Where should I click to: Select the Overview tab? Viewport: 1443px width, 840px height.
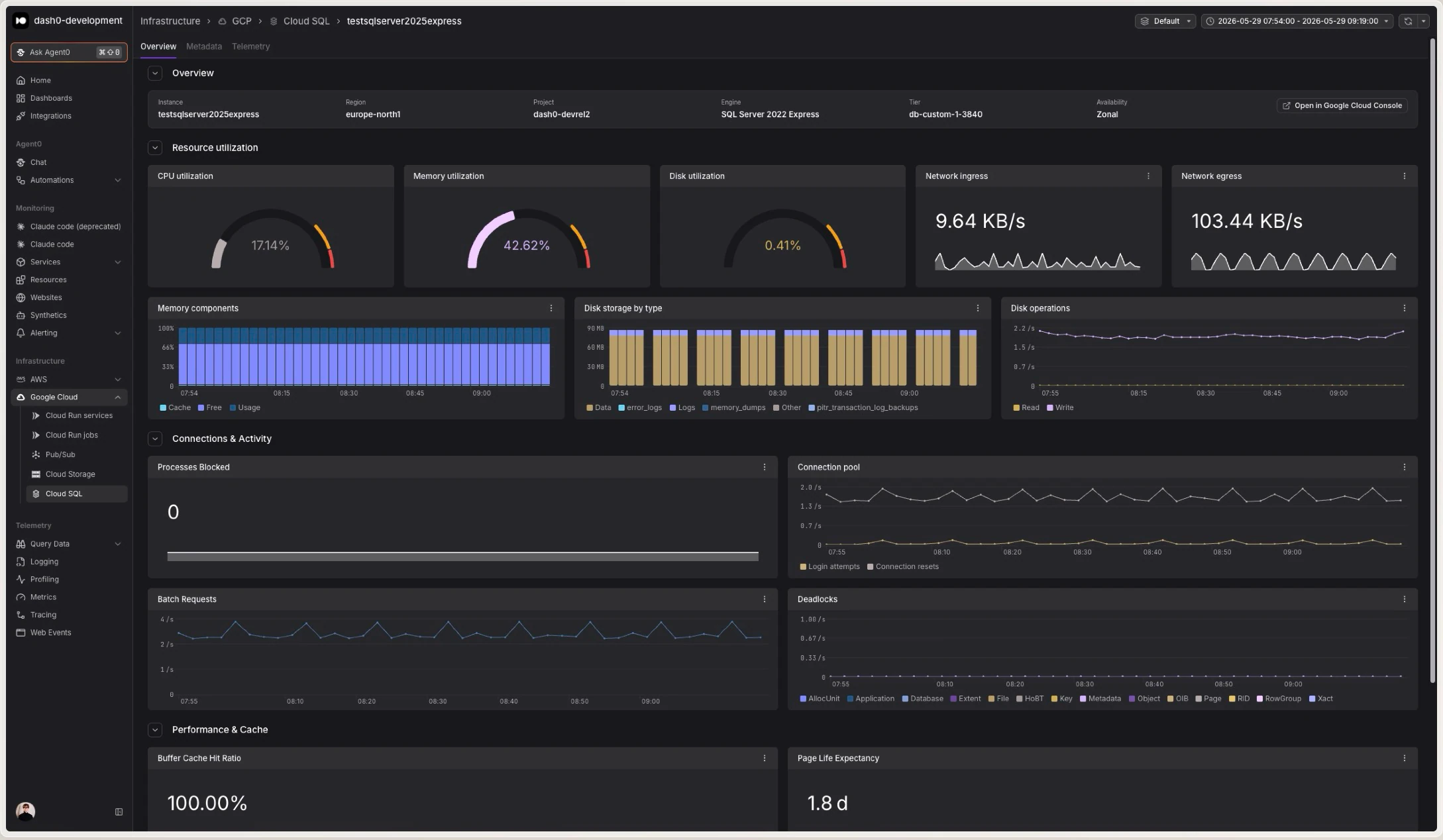(x=158, y=46)
